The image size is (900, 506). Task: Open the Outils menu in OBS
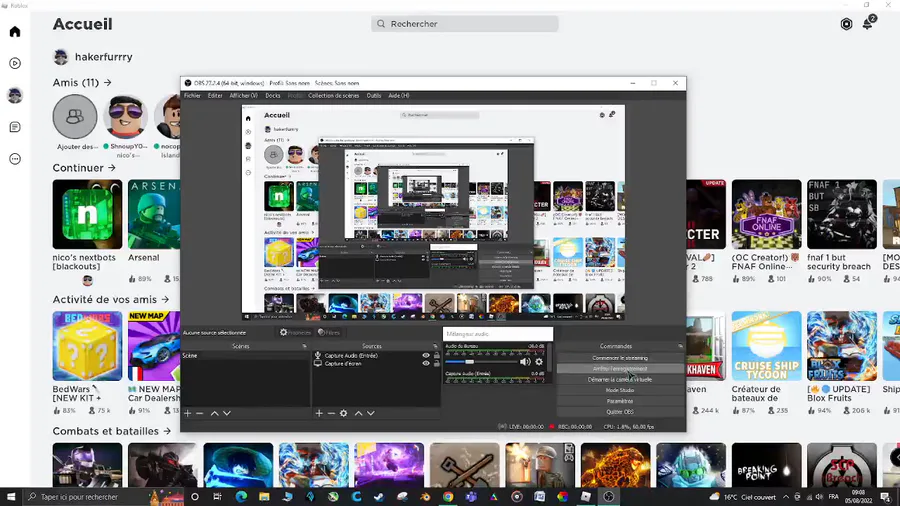[x=374, y=96]
